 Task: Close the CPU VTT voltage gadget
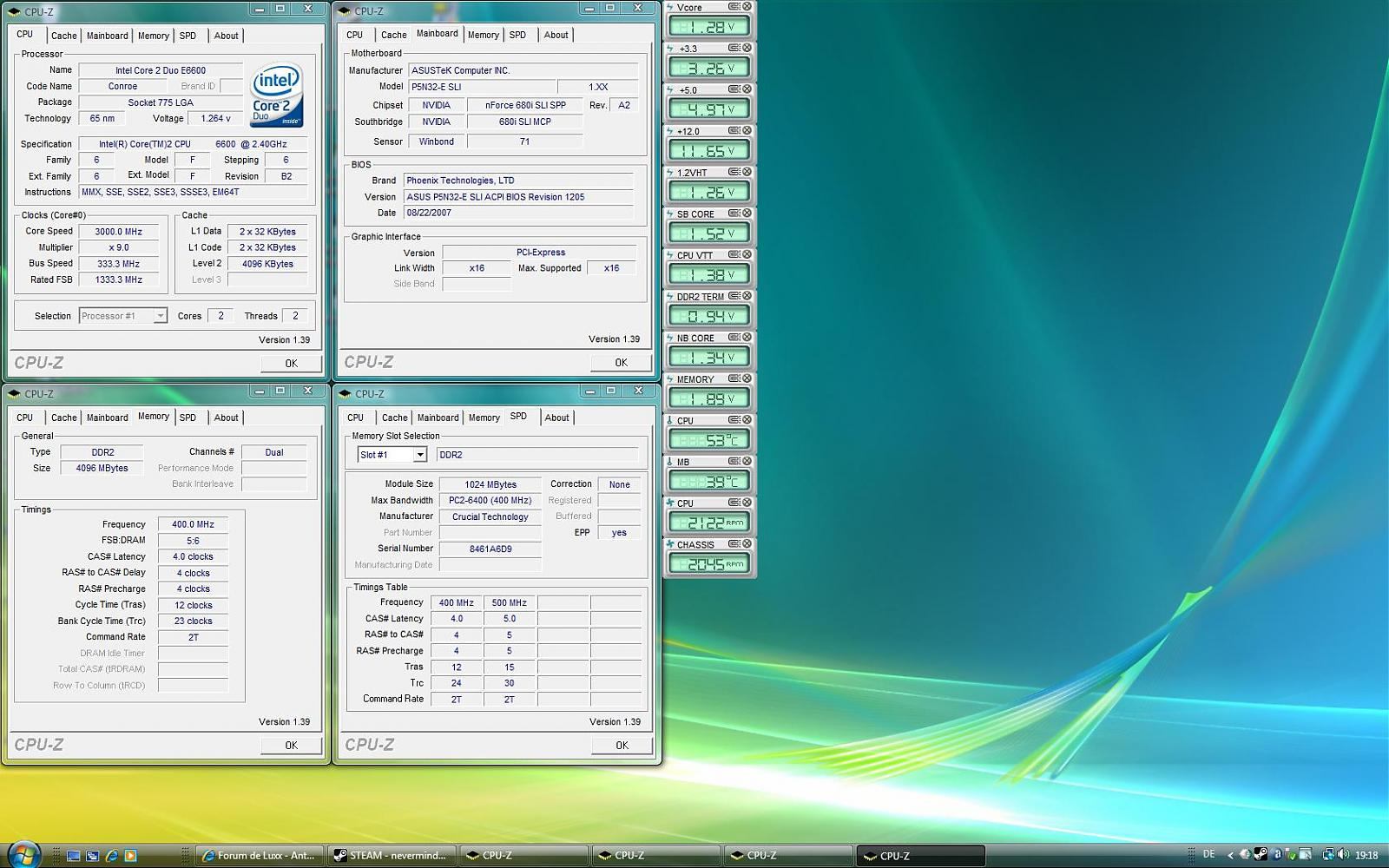[x=747, y=254]
